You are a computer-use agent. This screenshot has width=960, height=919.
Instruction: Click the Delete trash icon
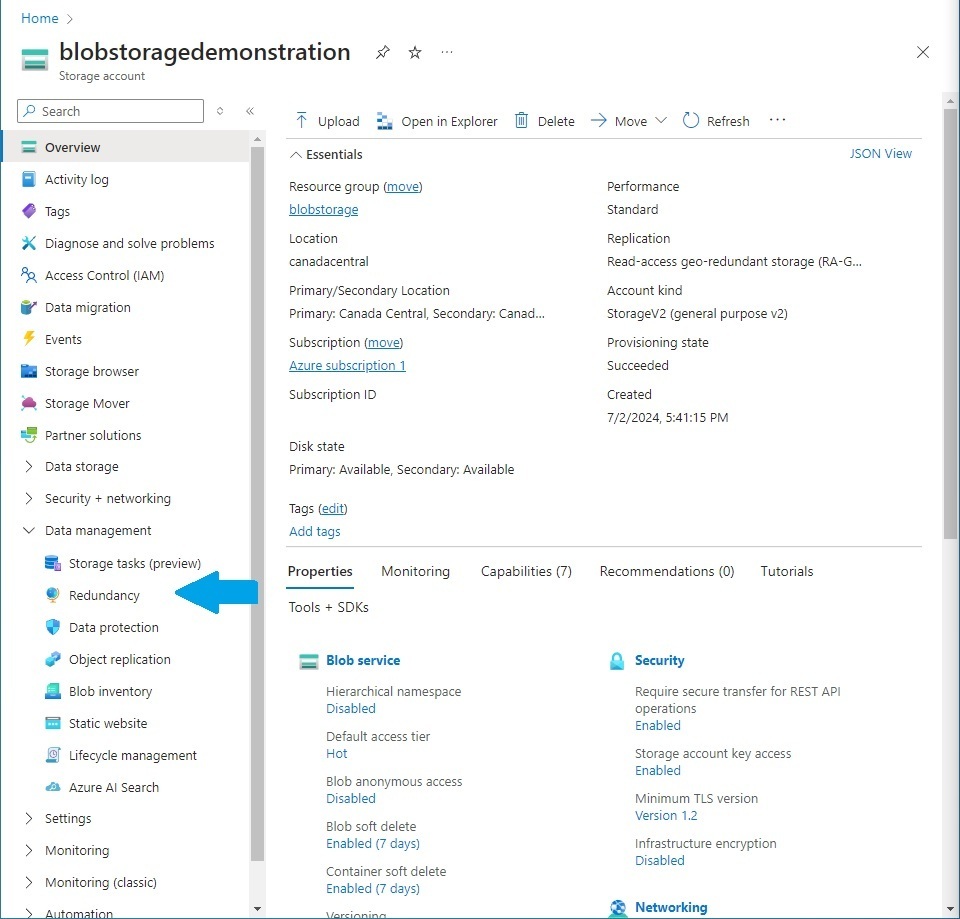pos(521,120)
